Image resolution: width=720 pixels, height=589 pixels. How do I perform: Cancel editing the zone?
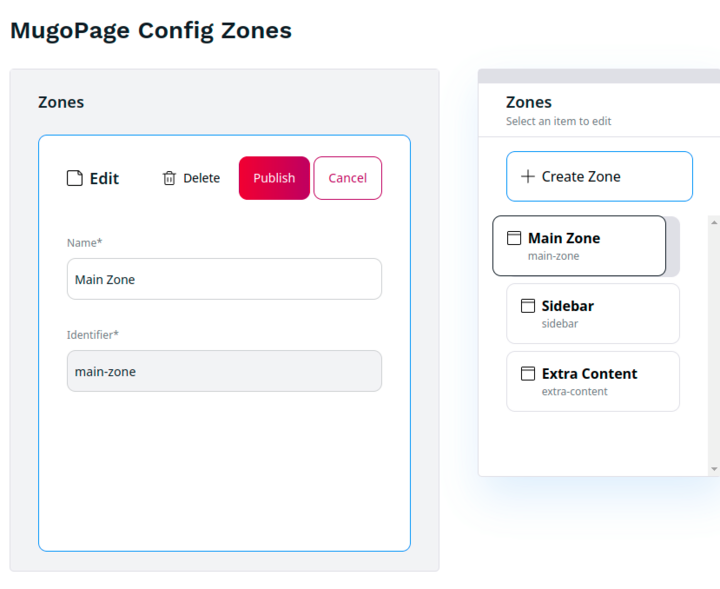[348, 178]
